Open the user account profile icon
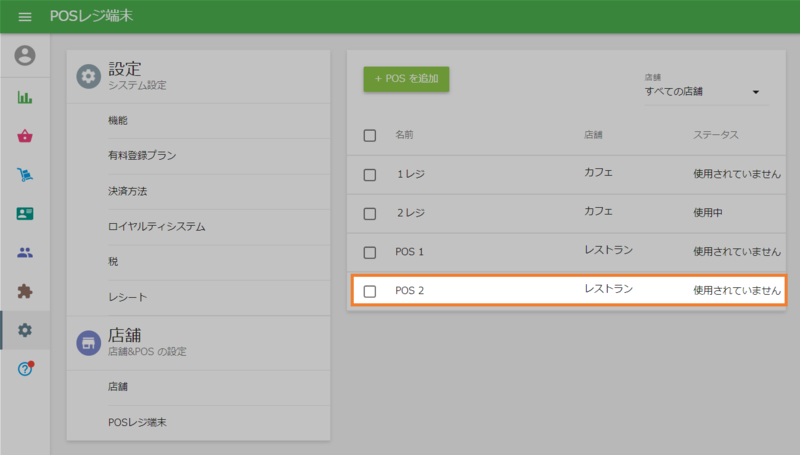 25,56
